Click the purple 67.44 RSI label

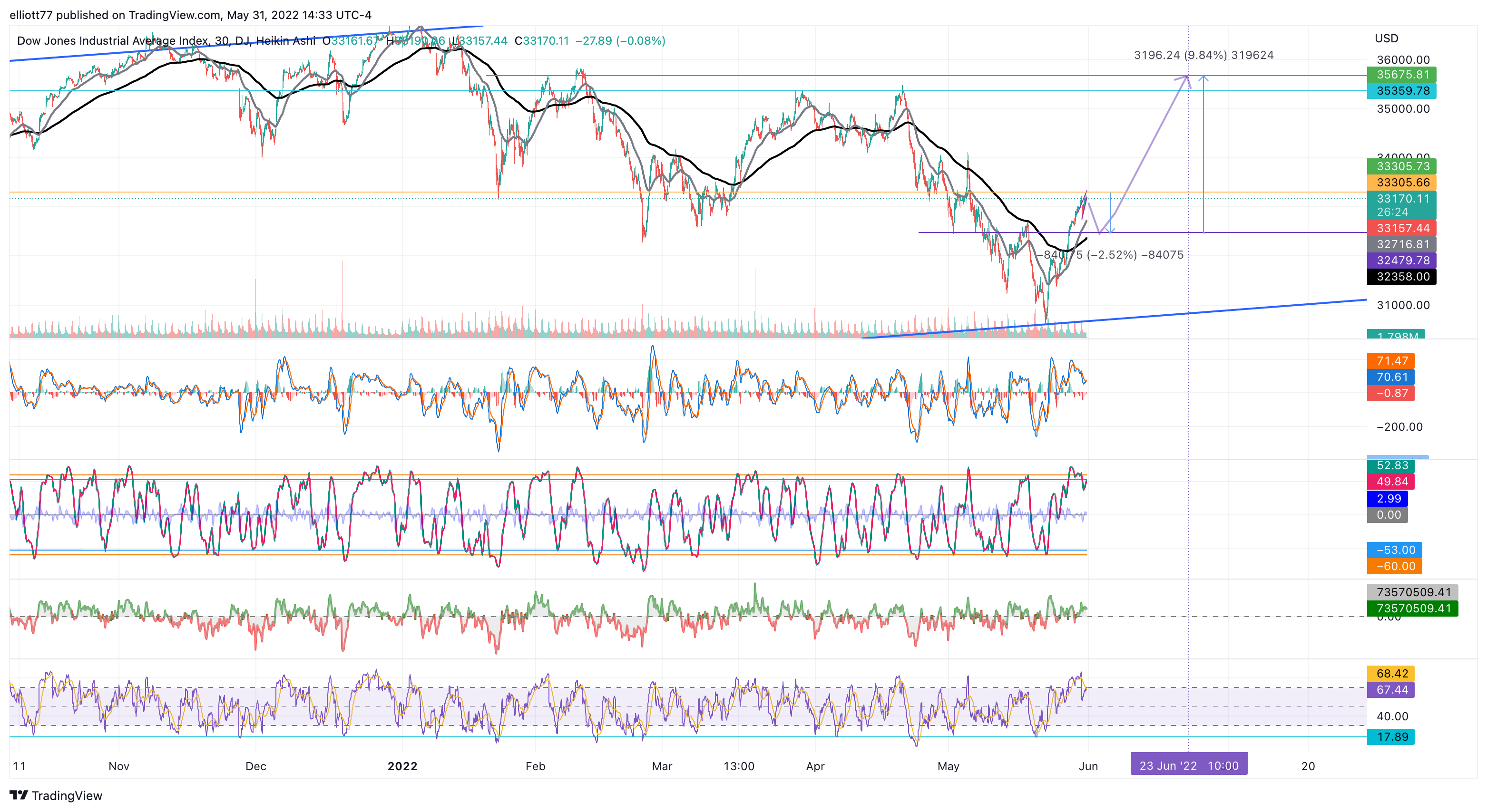pyautogui.click(x=1390, y=690)
